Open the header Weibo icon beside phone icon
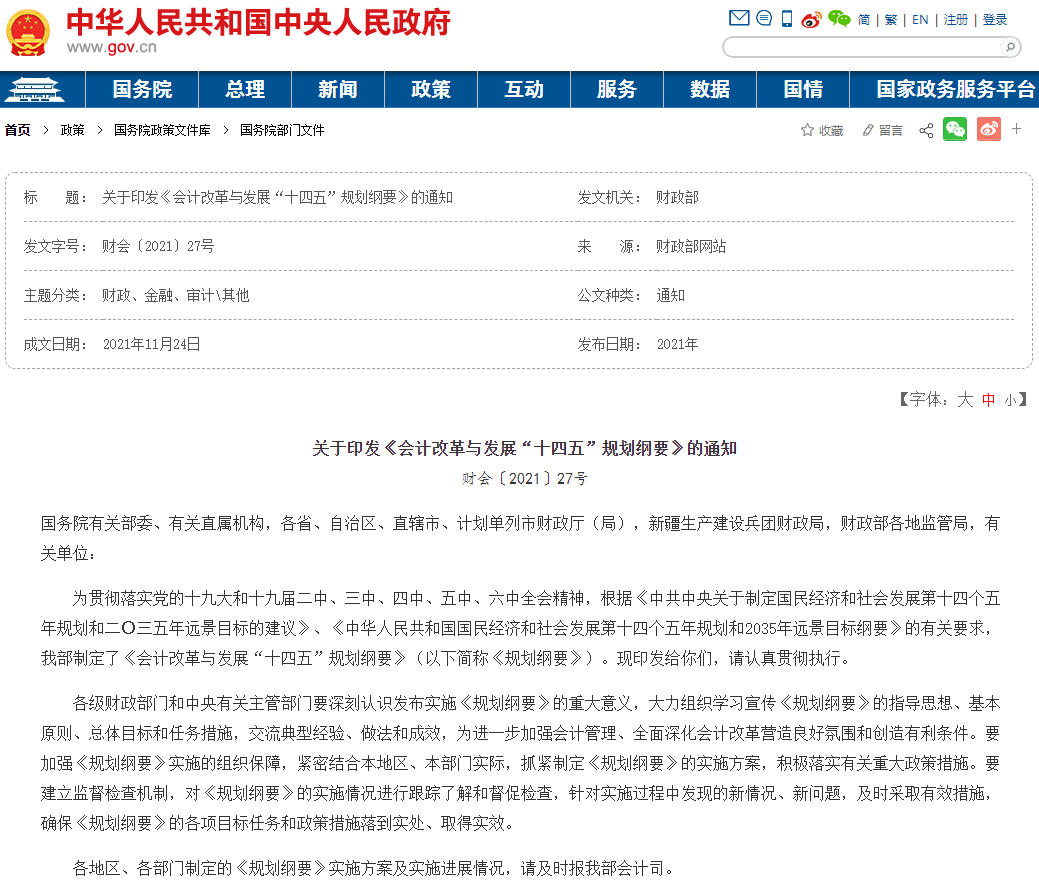Image resolution: width=1039 pixels, height=880 pixels. pos(811,19)
